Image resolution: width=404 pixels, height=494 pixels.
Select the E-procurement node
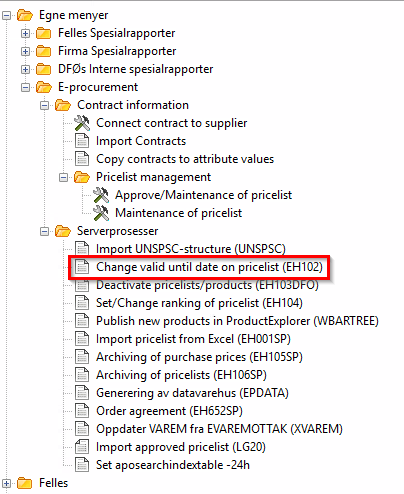[x=98, y=87]
